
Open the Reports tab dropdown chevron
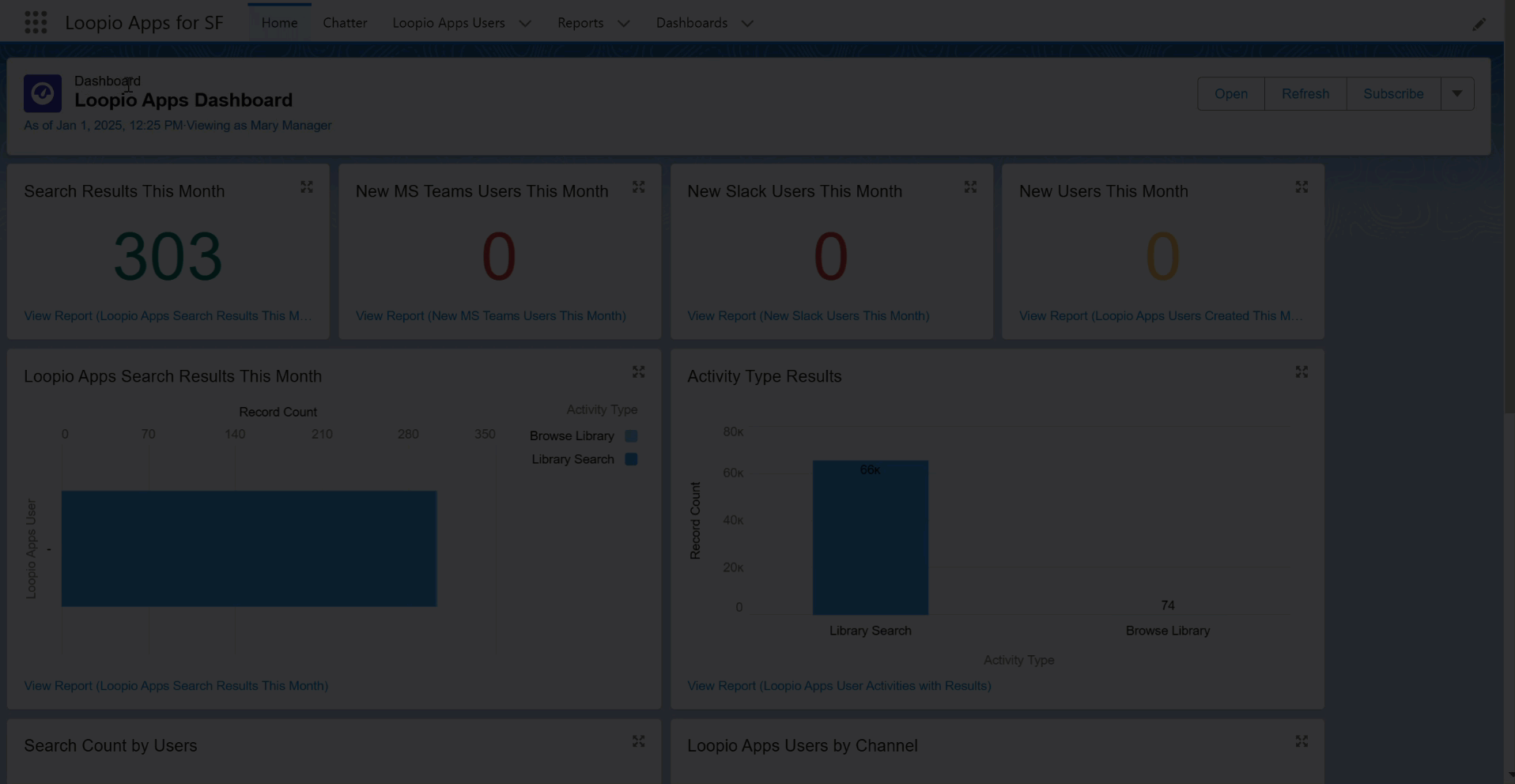point(624,24)
